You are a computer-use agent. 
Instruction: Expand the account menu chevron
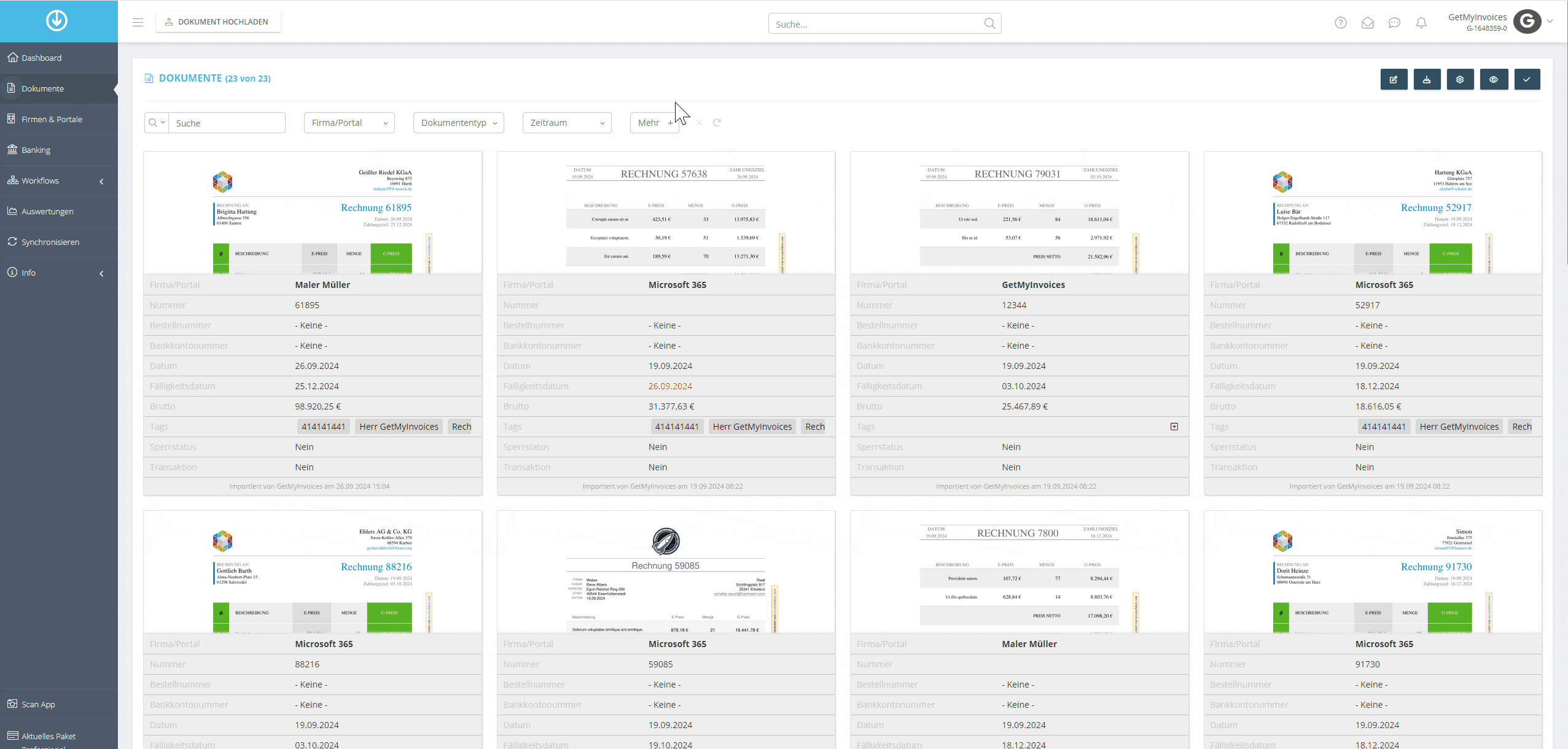pos(1550,21)
